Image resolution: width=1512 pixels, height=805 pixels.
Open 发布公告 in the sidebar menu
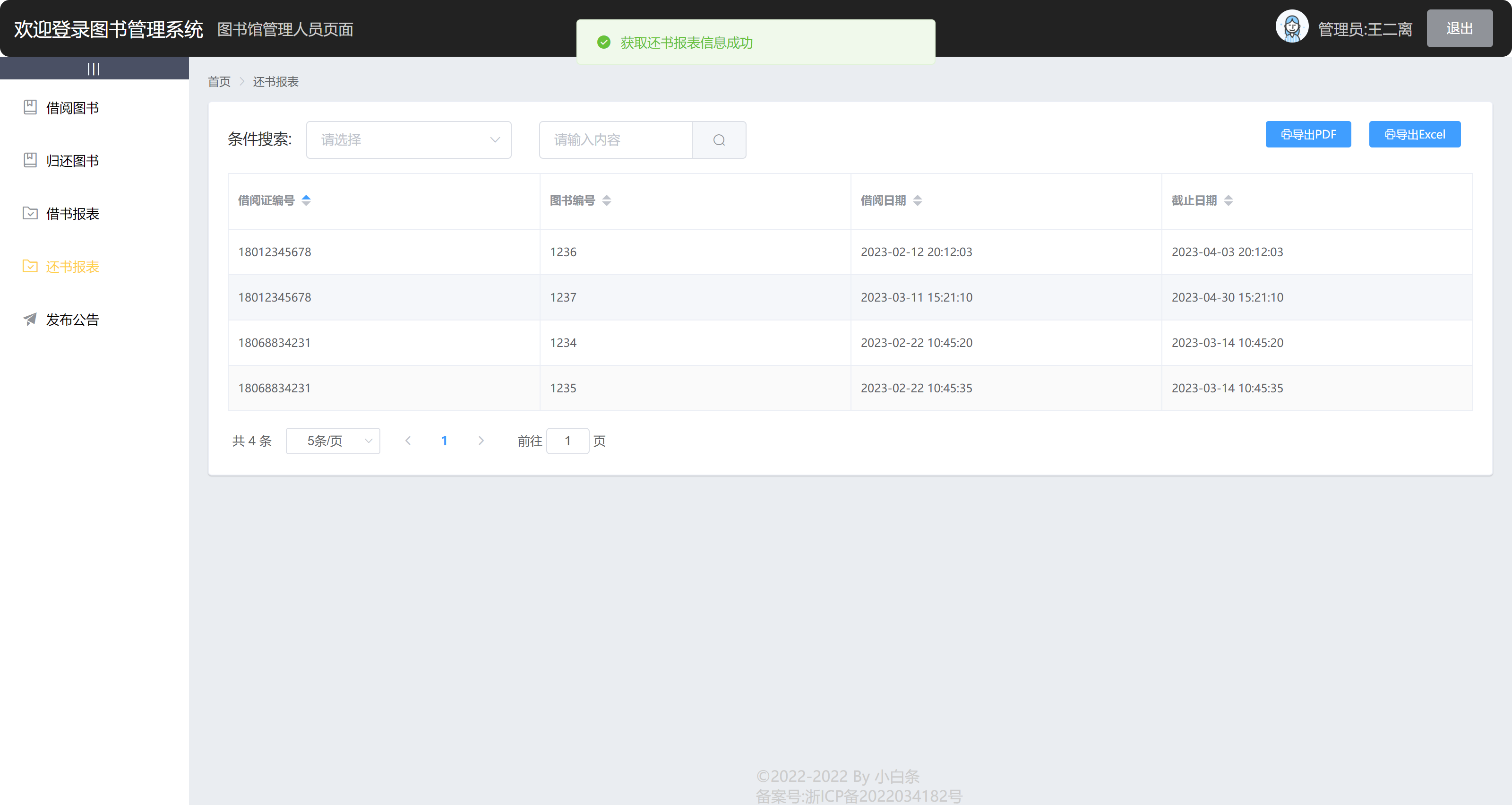coord(73,320)
